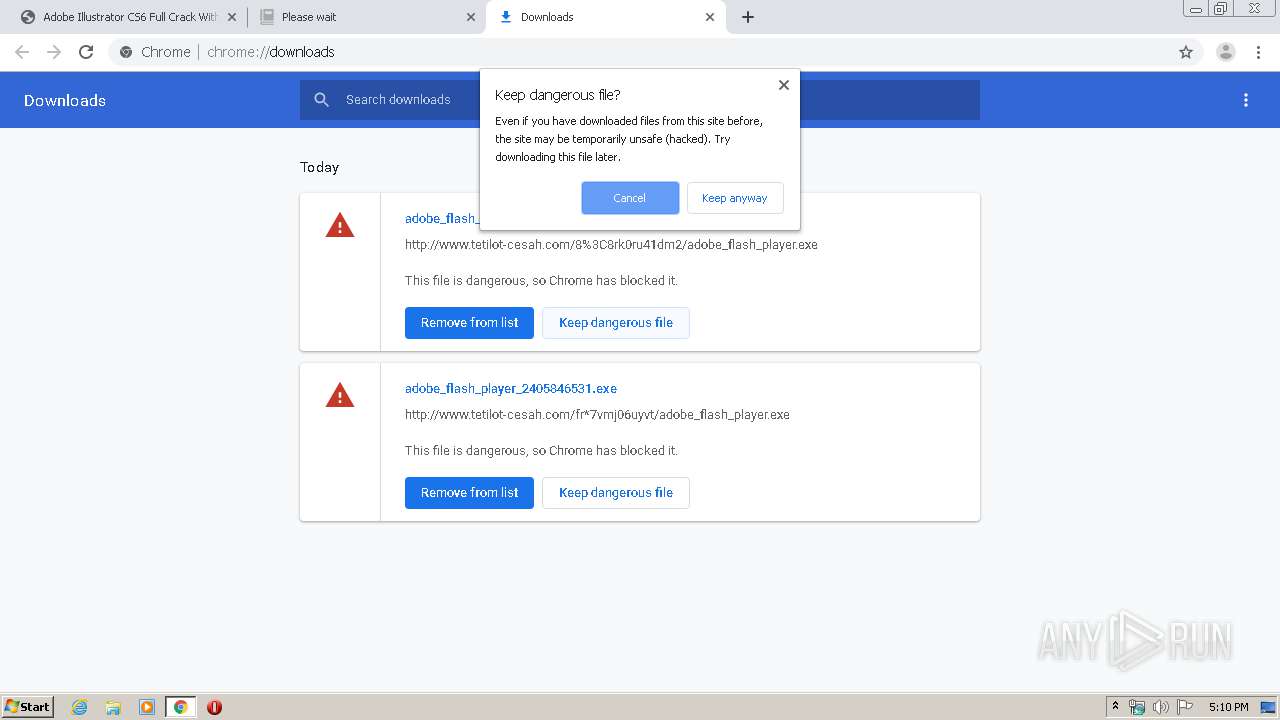Keep dangerous file for the first download

[616, 323]
